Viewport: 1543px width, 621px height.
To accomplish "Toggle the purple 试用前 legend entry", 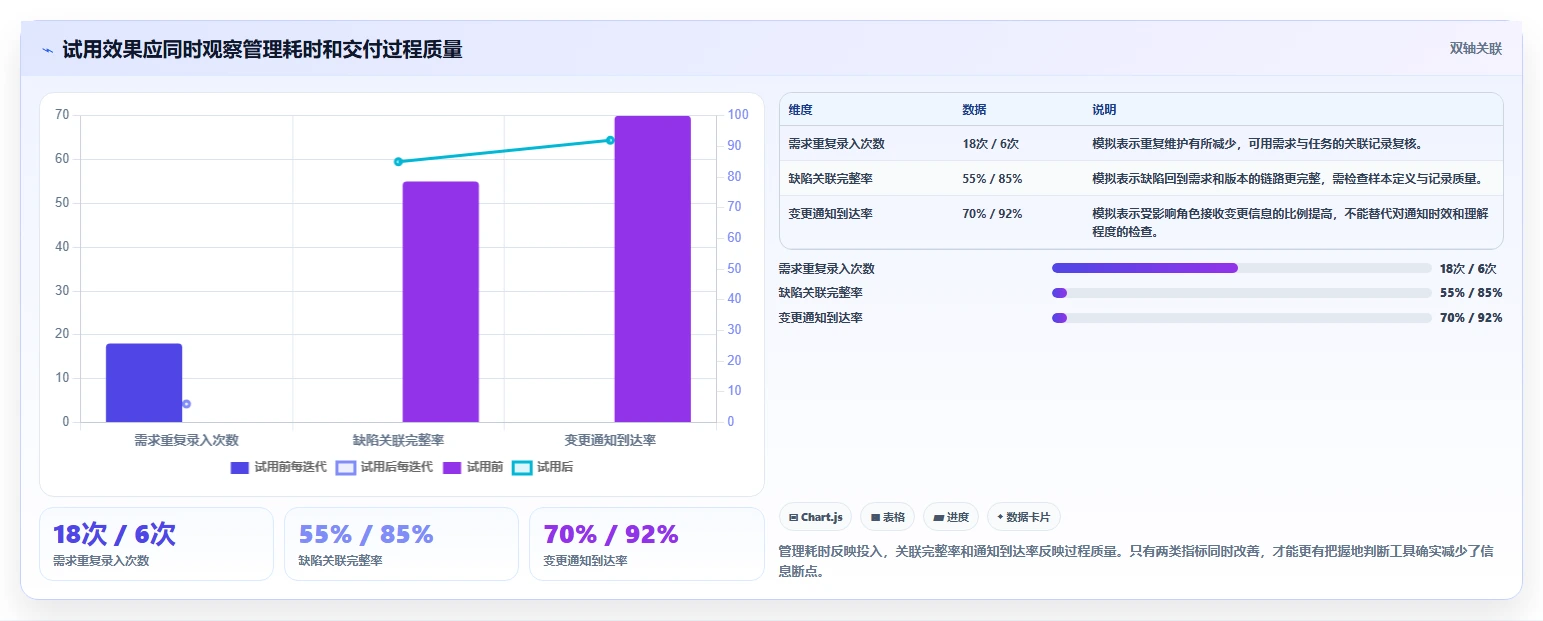I will 473,467.
